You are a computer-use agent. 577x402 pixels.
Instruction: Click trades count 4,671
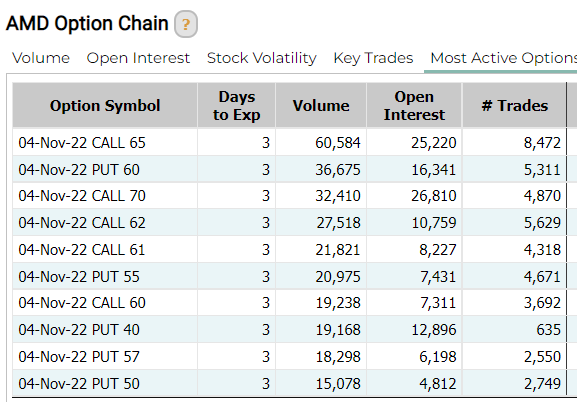click(542, 277)
